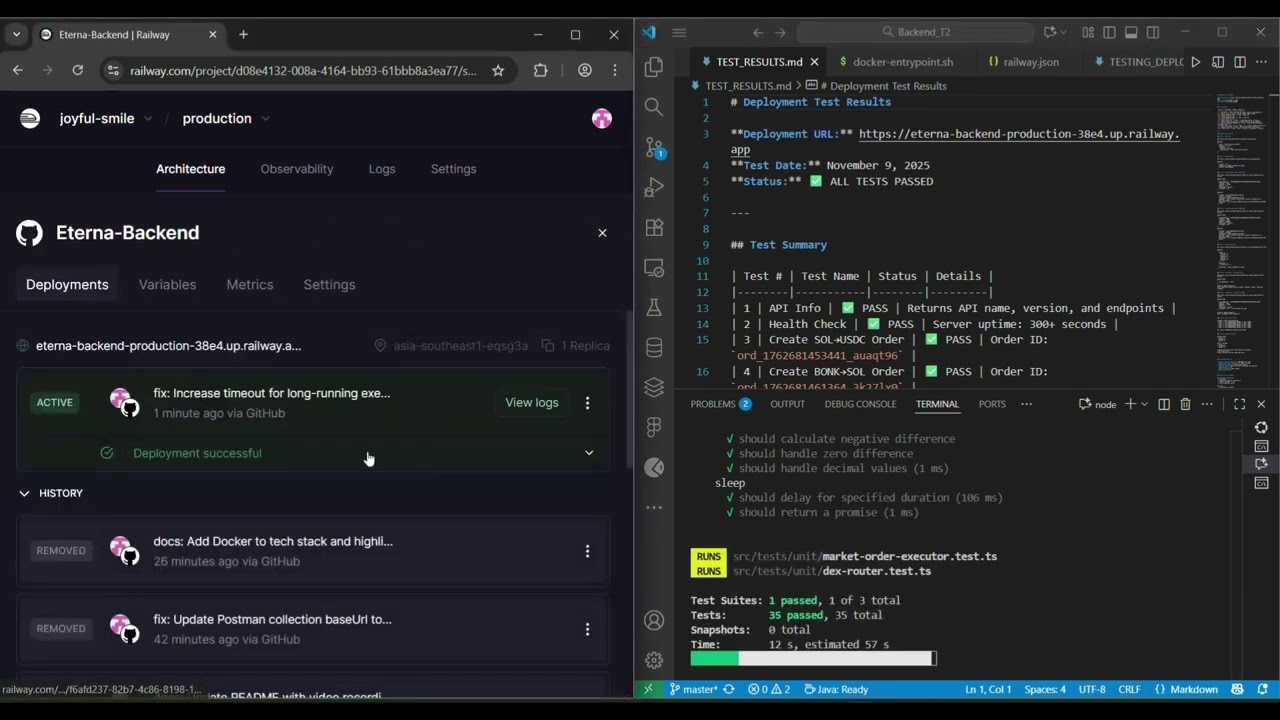
Task: Open database icon in activity bar
Action: tap(654, 348)
